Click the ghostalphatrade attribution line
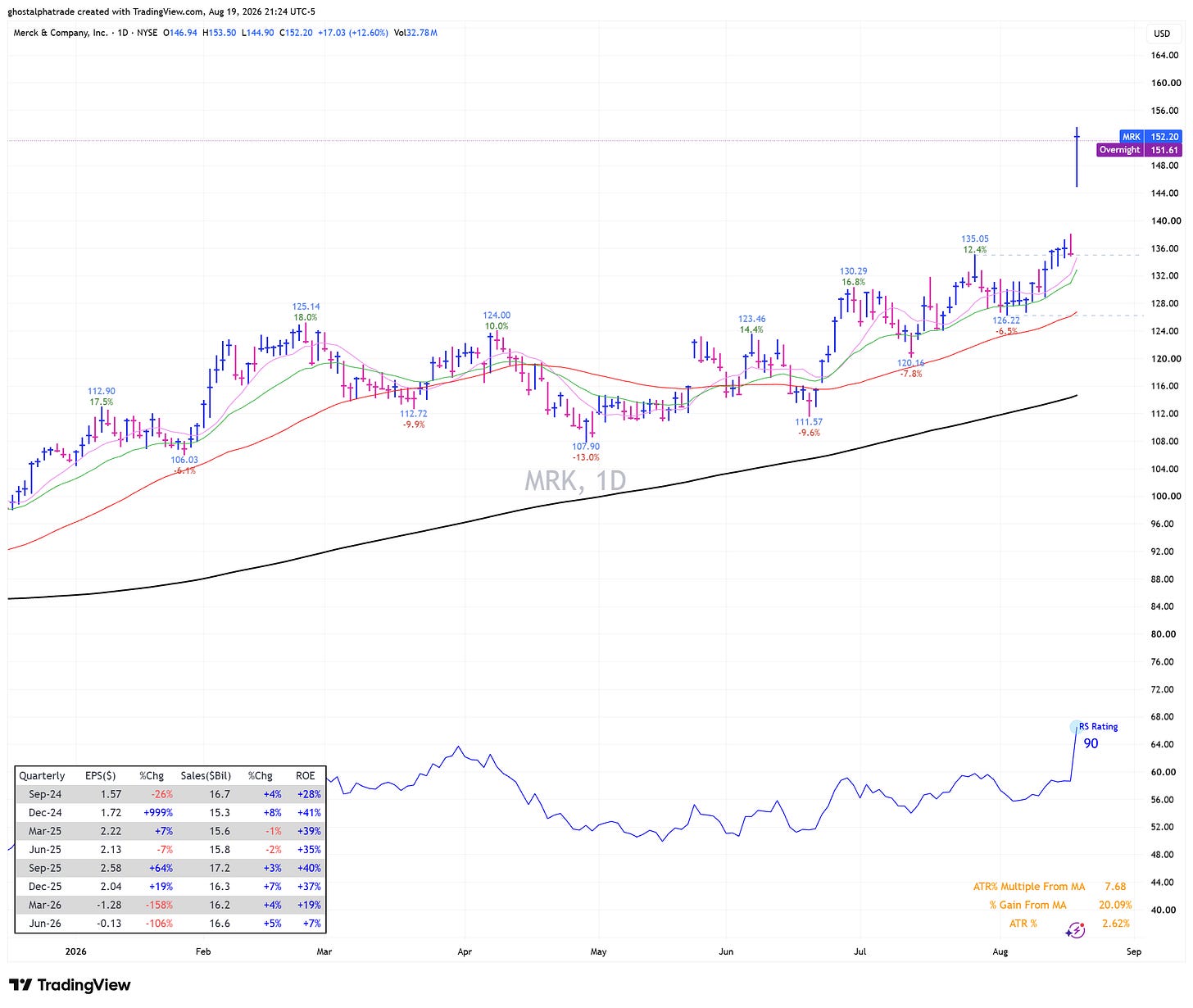The image size is (1193, 1008). coord(161,11)
